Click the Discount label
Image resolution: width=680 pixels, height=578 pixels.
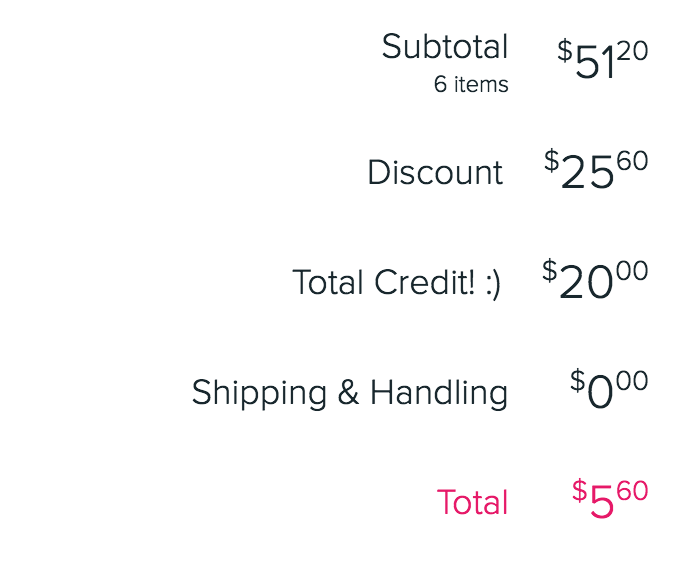click(435, 172)
